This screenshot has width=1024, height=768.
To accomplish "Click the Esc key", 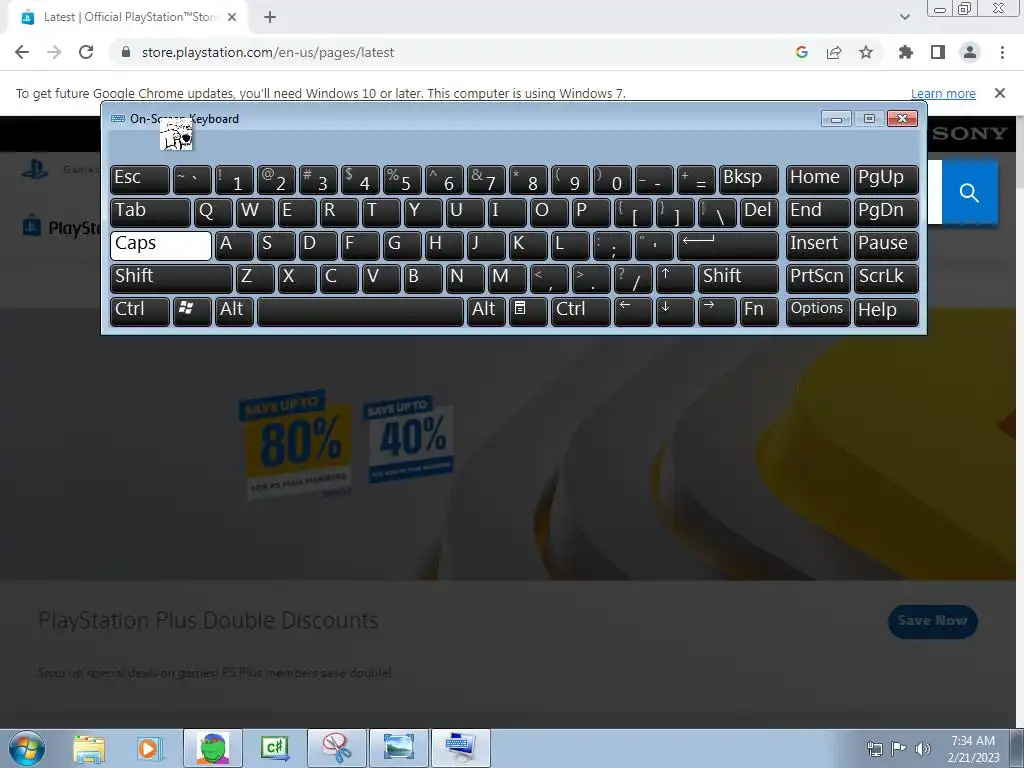I will (x=140, y=179).
